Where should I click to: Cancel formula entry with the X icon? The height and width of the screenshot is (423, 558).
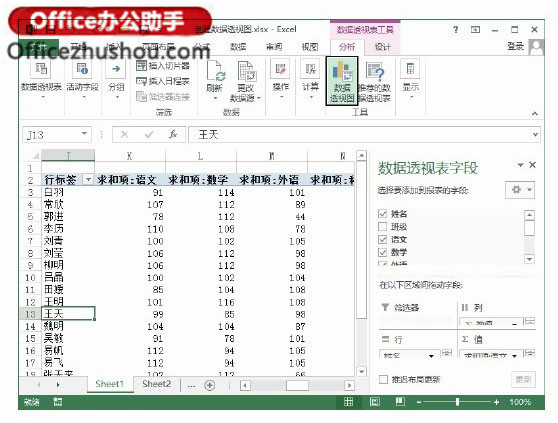(x=124, y=134)
